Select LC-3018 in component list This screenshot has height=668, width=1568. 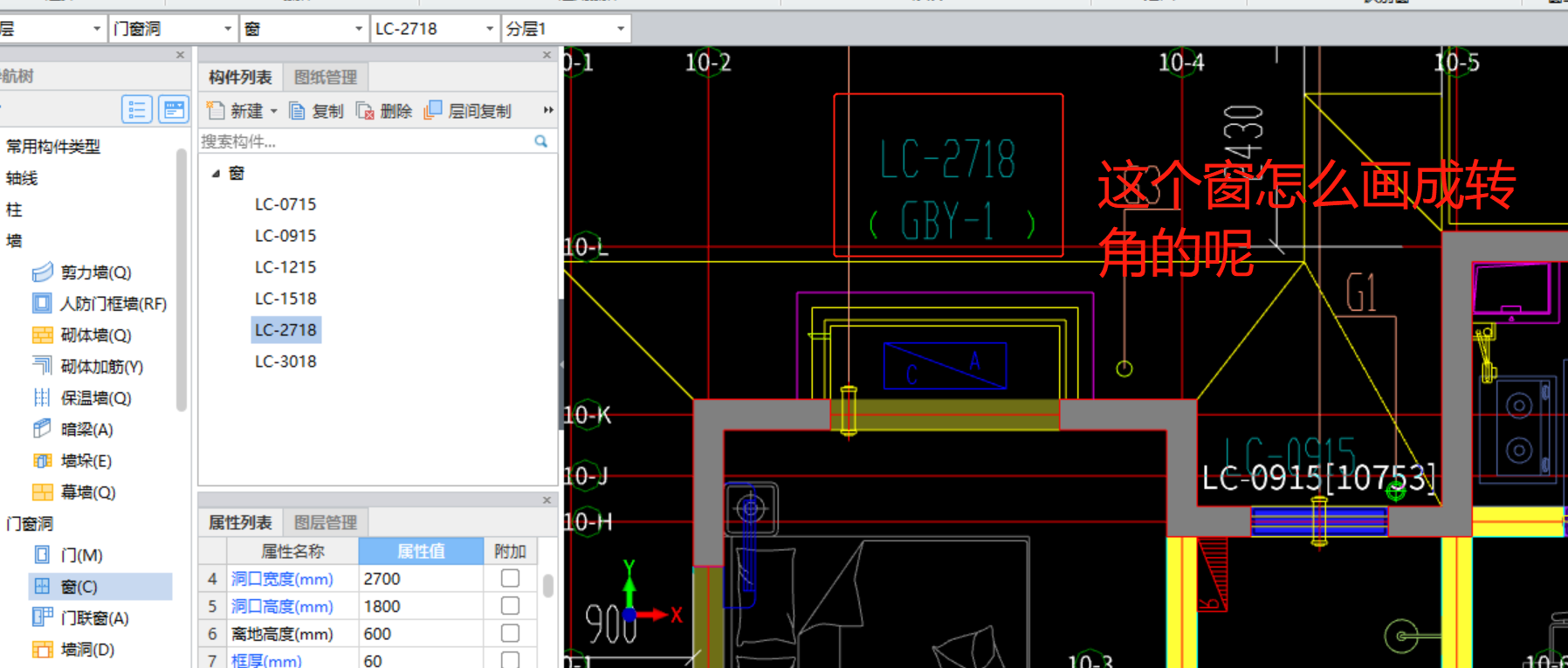pos(285,362)
